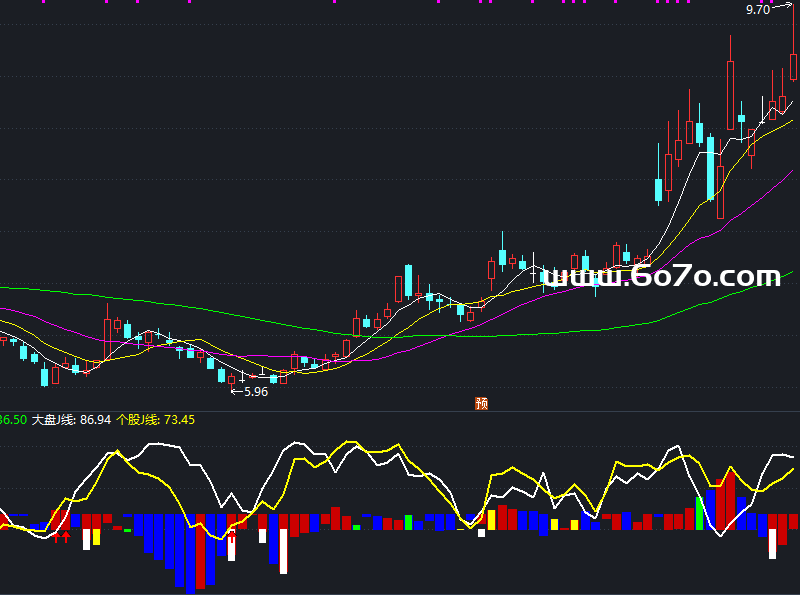Click the lowest candlestick beside the 5.96 label
Viewport: 800px width, 595px height.
click(232, 379)
